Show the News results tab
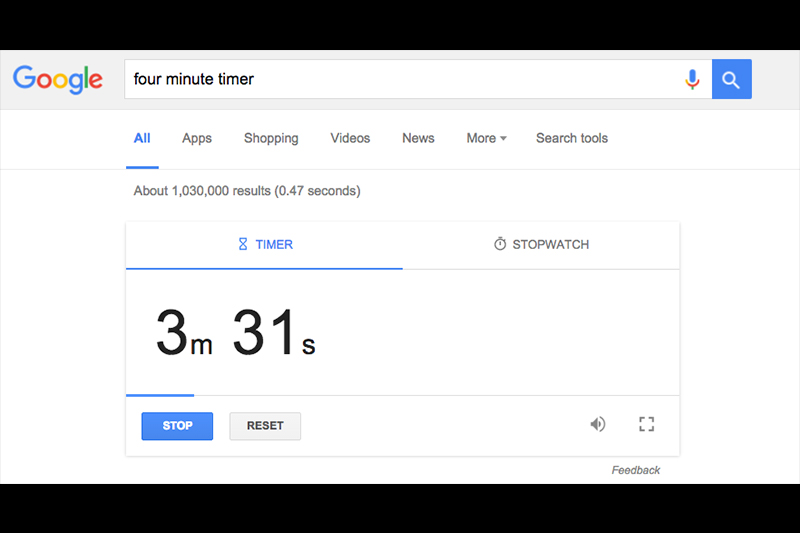Image resolution: width=800 pixels, height=533 pixels. pyautogui.click(x=418, y=138)
